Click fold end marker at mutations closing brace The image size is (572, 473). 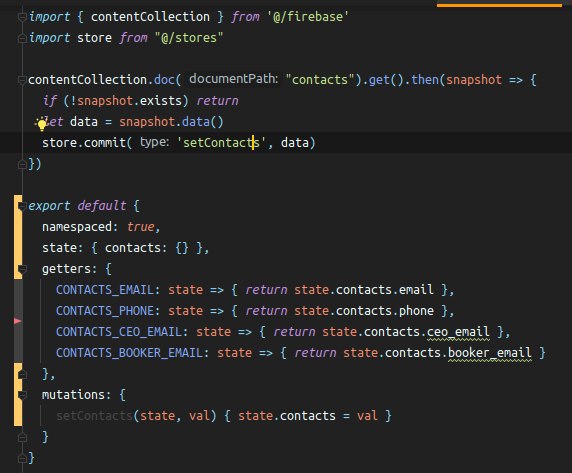click(22, 437)
